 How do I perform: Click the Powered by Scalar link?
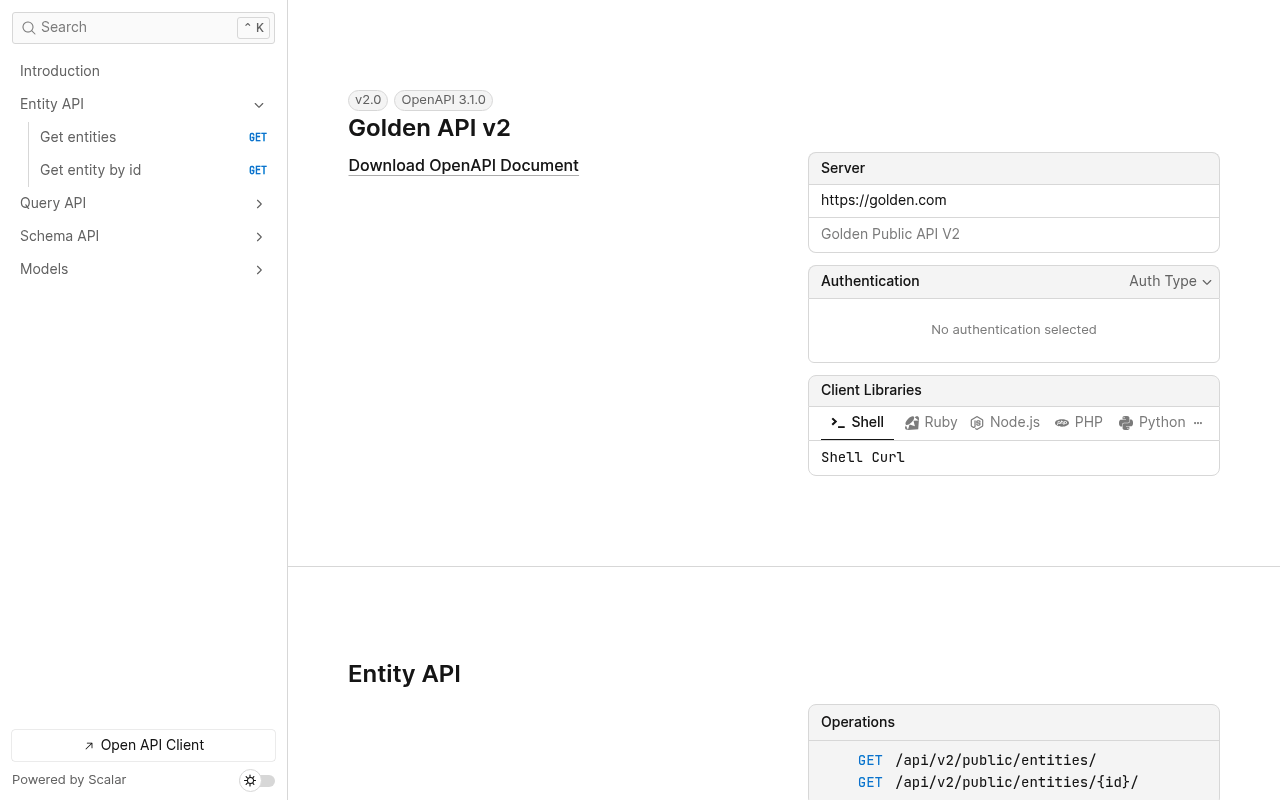(69, 780)
